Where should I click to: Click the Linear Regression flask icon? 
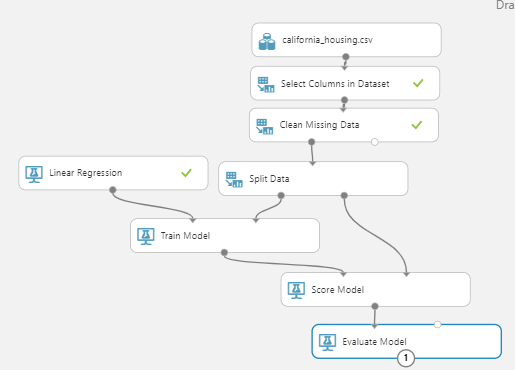(x=34, y=174)
